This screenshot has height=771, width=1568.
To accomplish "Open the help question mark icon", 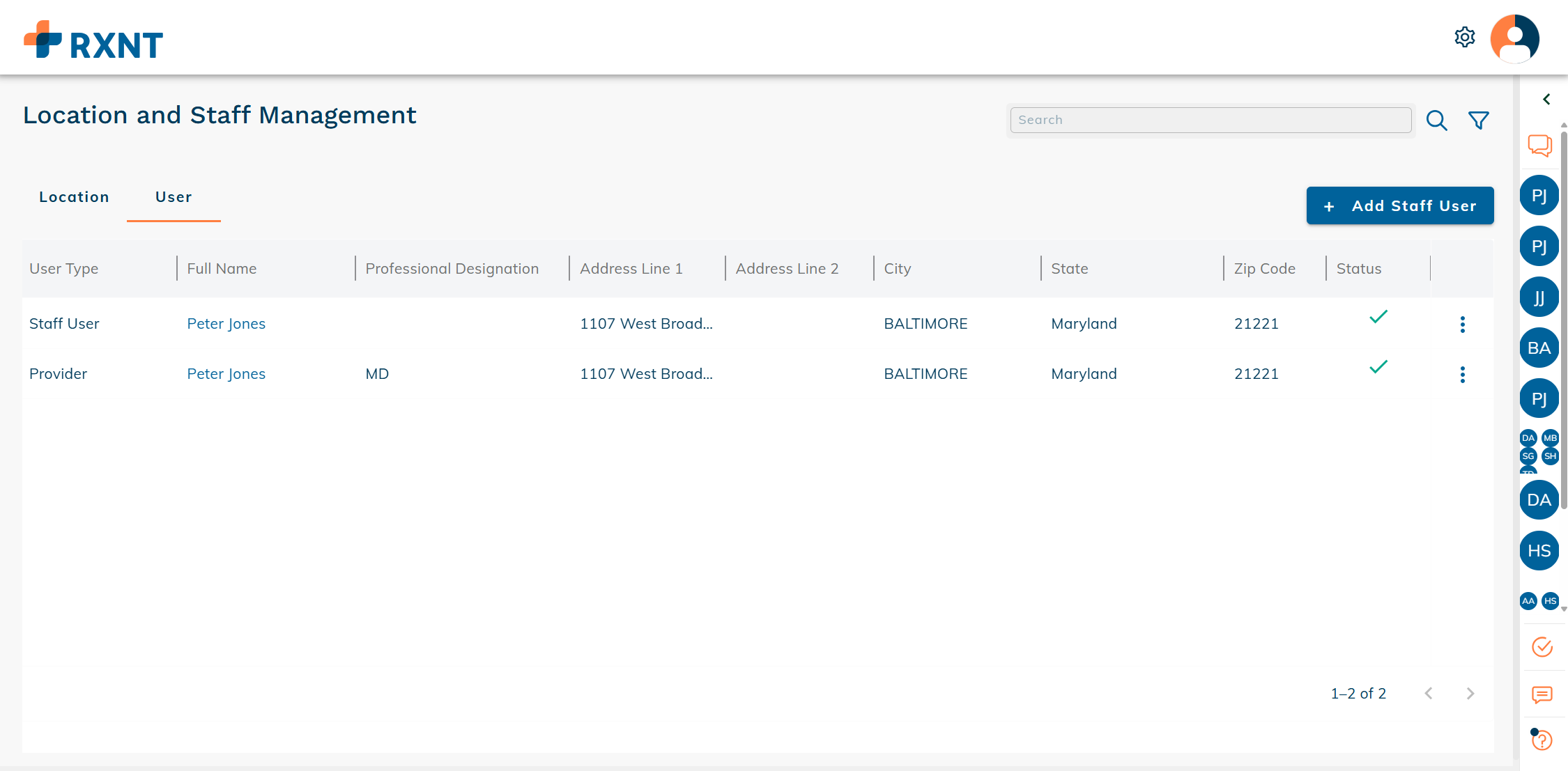I will (x=1542, y=740).
